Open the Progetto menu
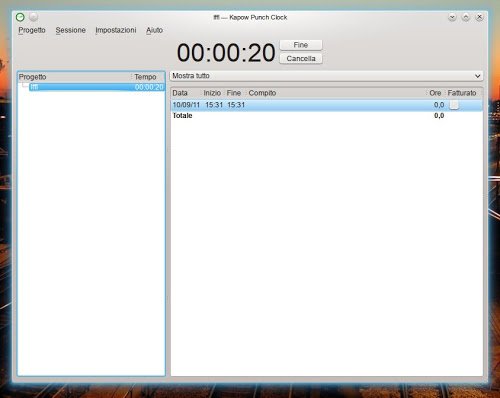This screenshot has height=398, width=500. click(x=32, y=30)
